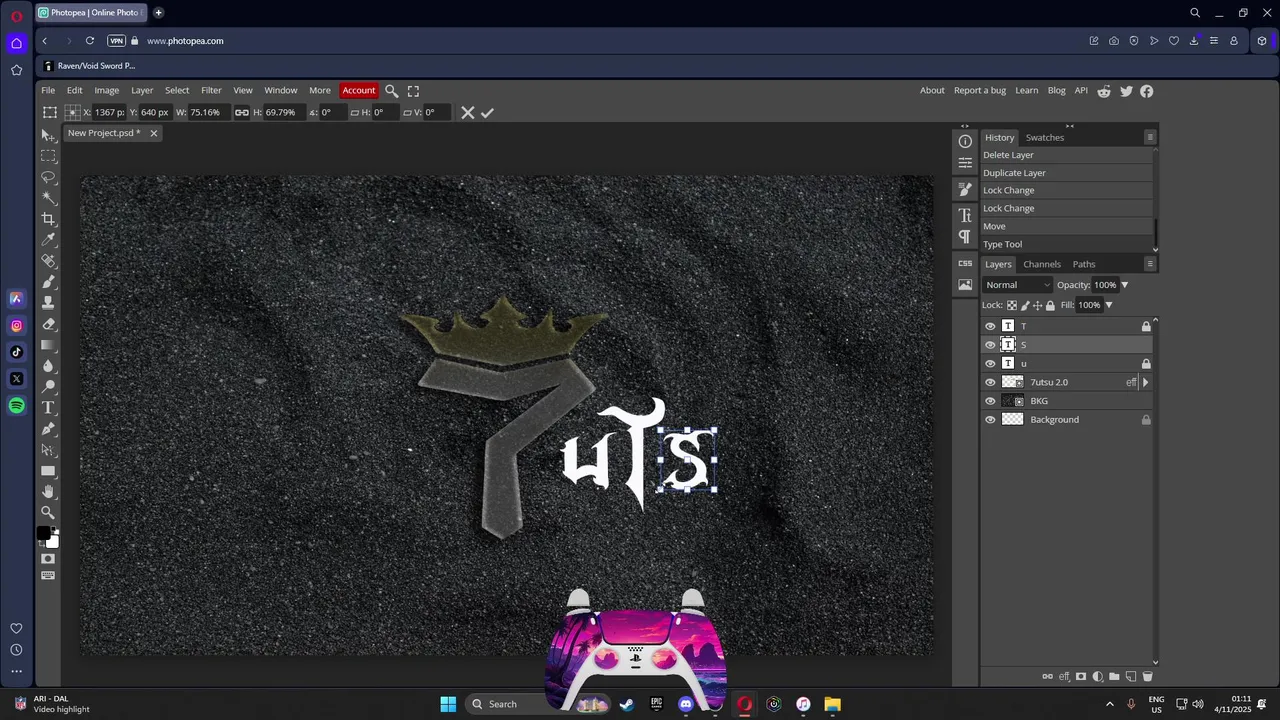Cancel the transform with X icon

pos(467,113)
